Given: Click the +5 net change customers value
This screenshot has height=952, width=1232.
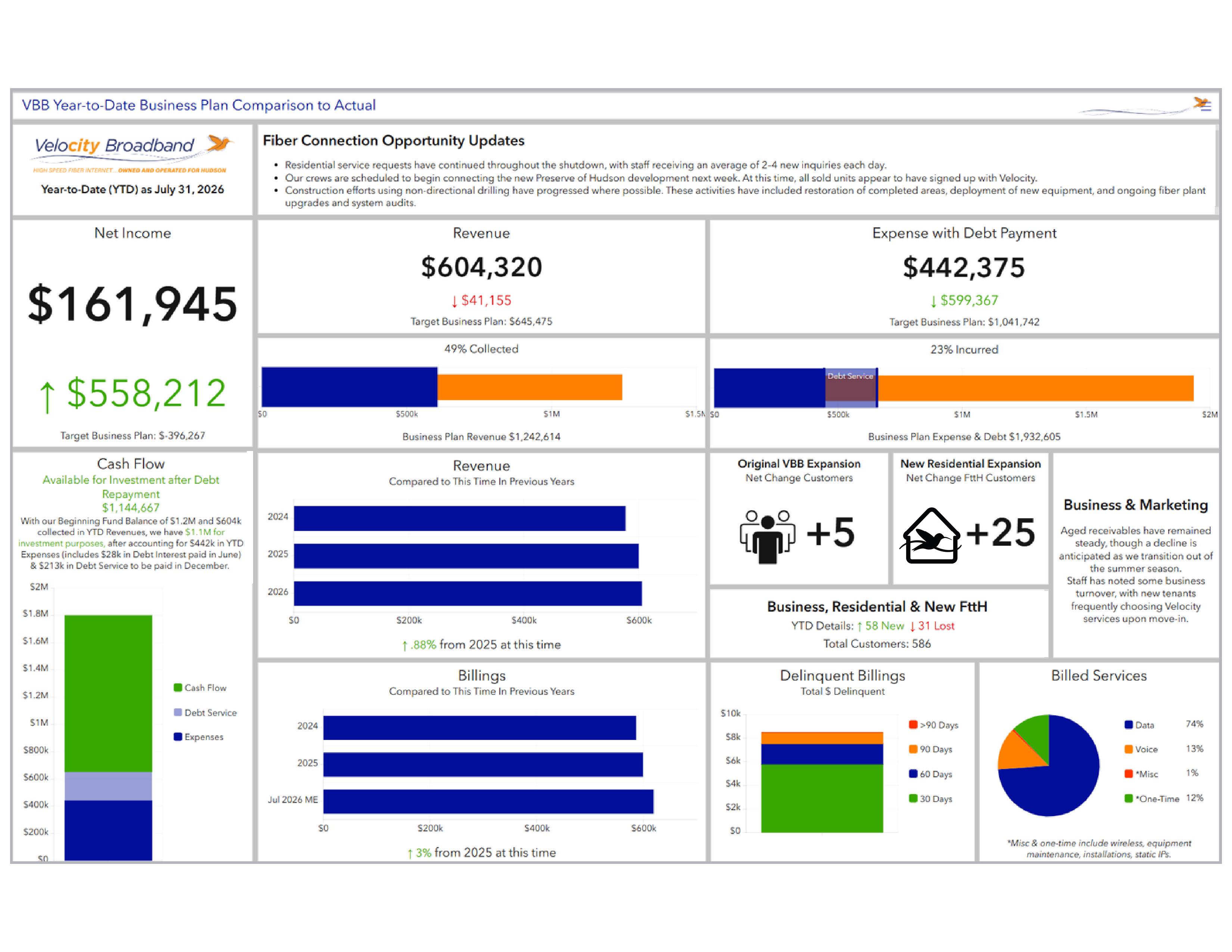Looking at the screenshot, I should point(830,532).
